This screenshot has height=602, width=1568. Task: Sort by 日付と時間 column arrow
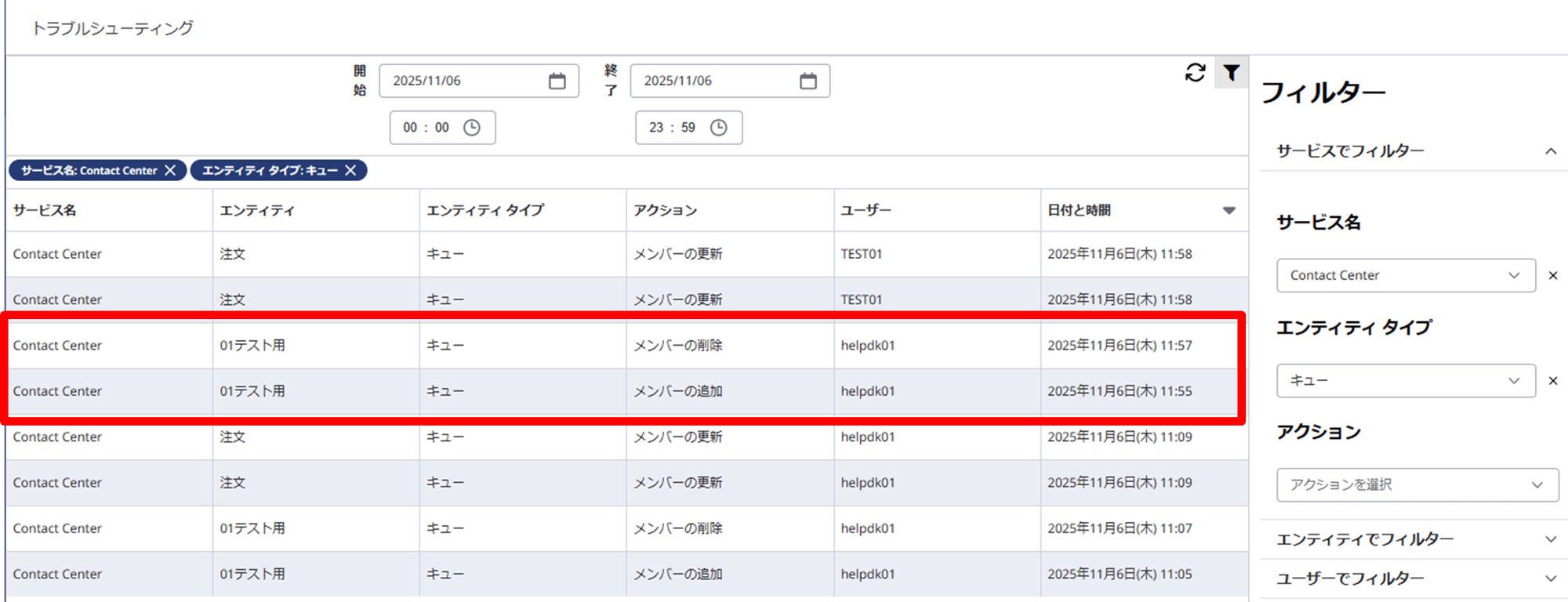coord(1229,210)
